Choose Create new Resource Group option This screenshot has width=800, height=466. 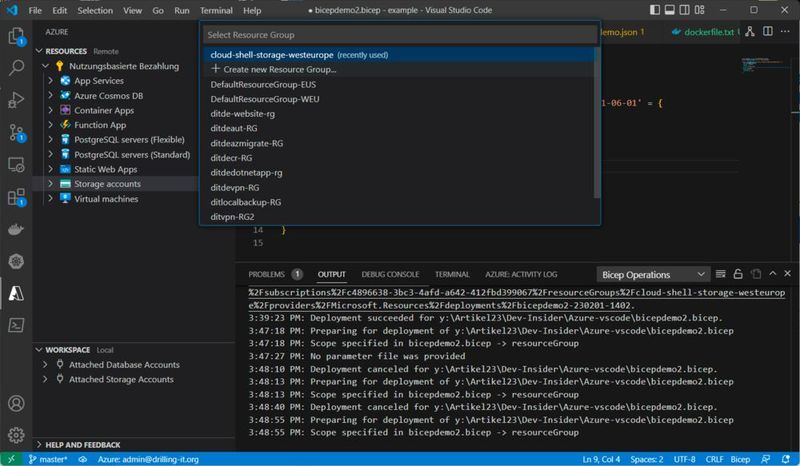pos(399,69)
